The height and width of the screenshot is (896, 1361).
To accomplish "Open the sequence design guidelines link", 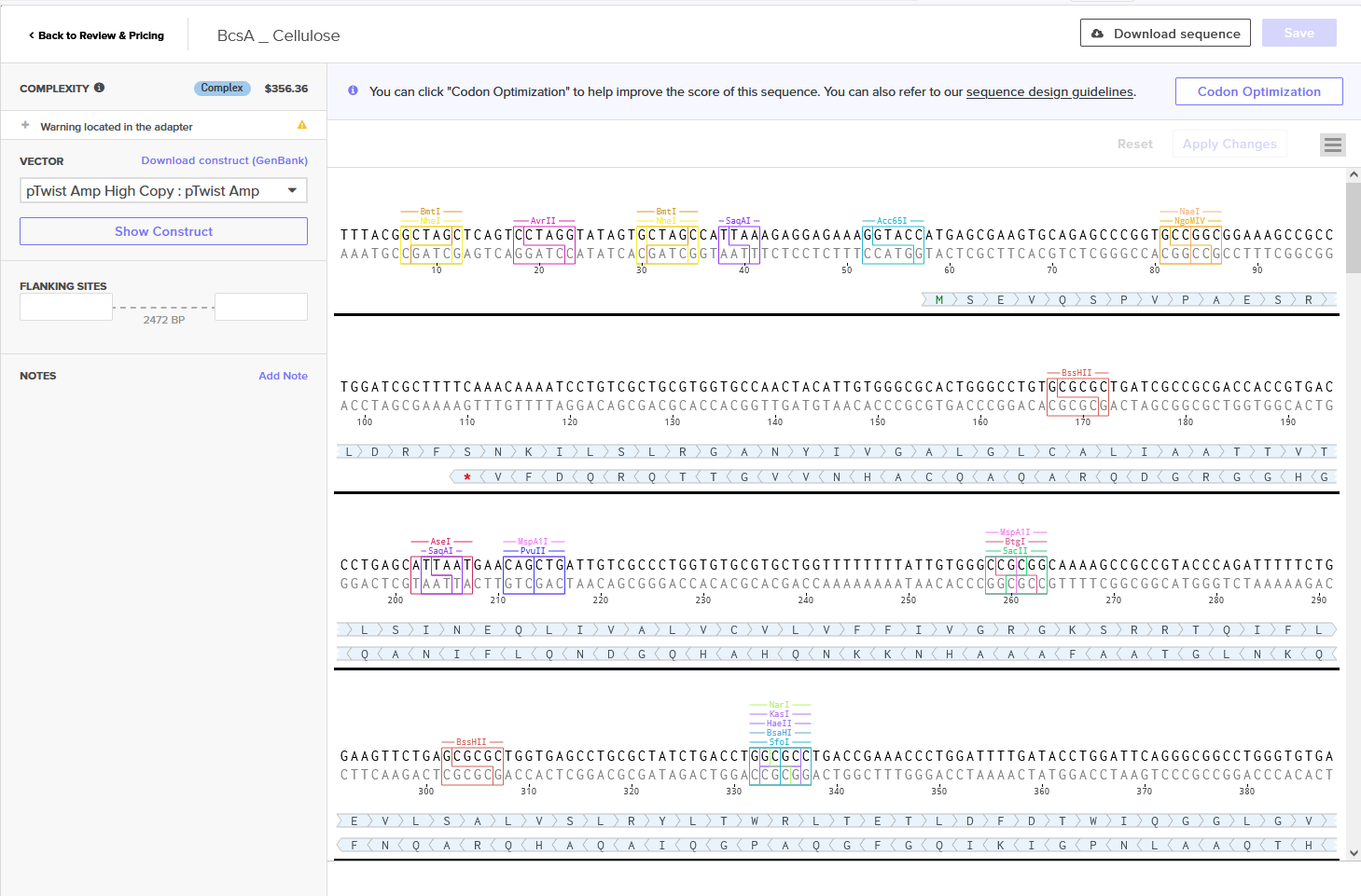I will click(1049, 91).
